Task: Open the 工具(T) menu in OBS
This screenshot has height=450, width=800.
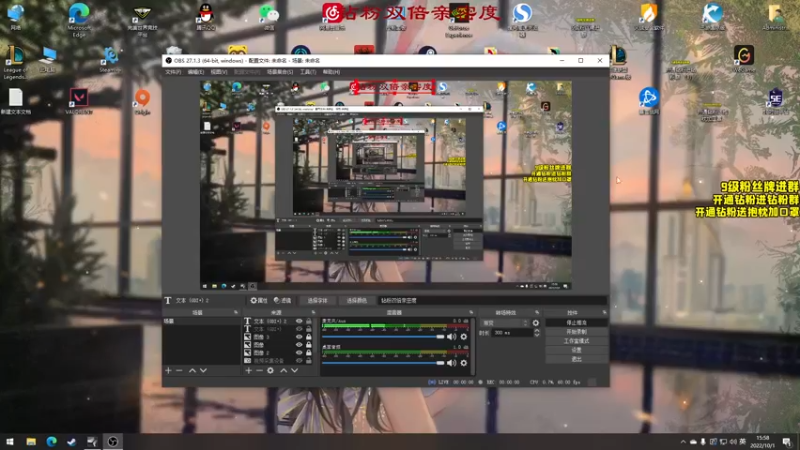Action: [308, 72]
